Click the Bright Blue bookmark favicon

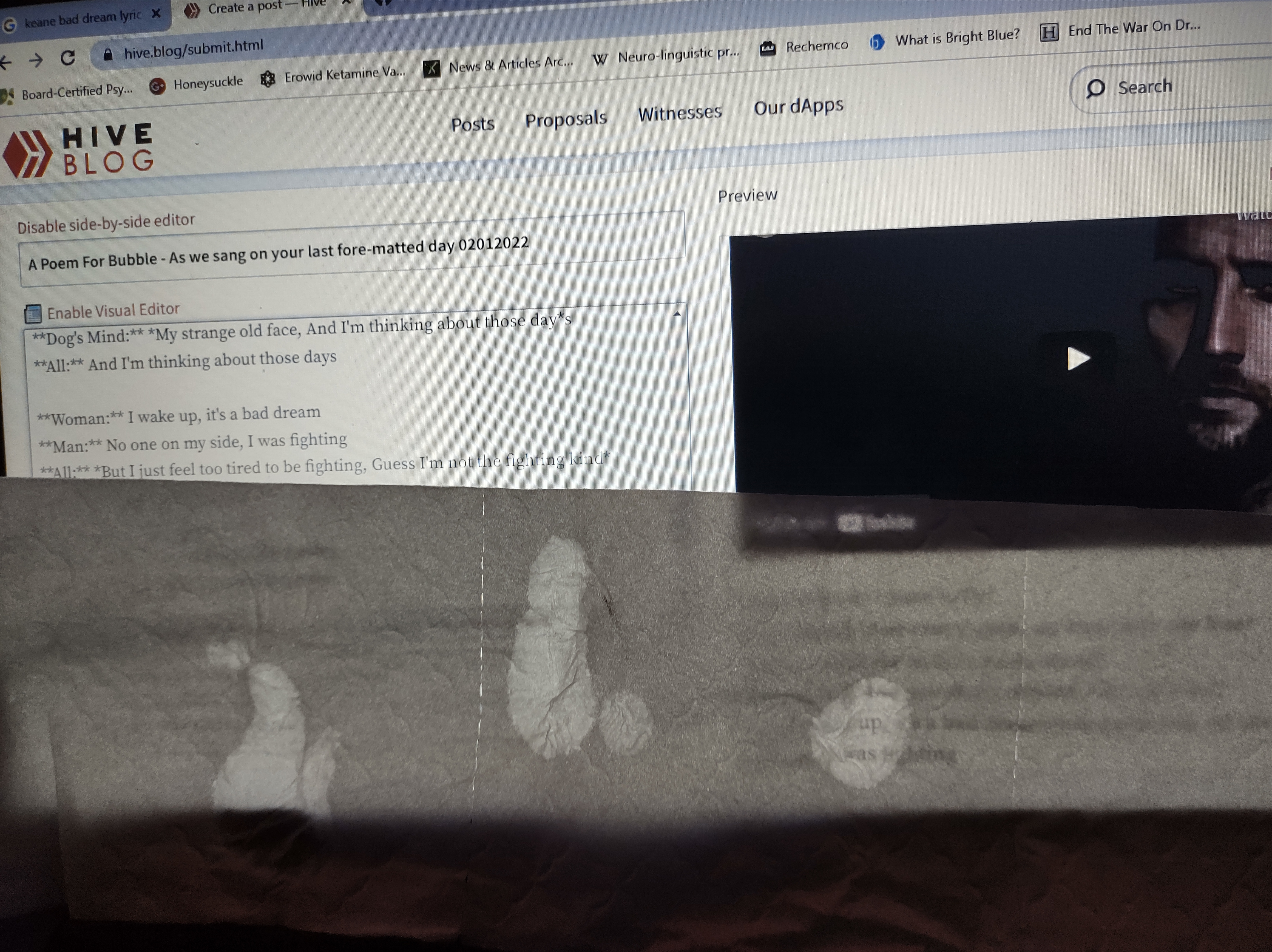click(876, 42)
